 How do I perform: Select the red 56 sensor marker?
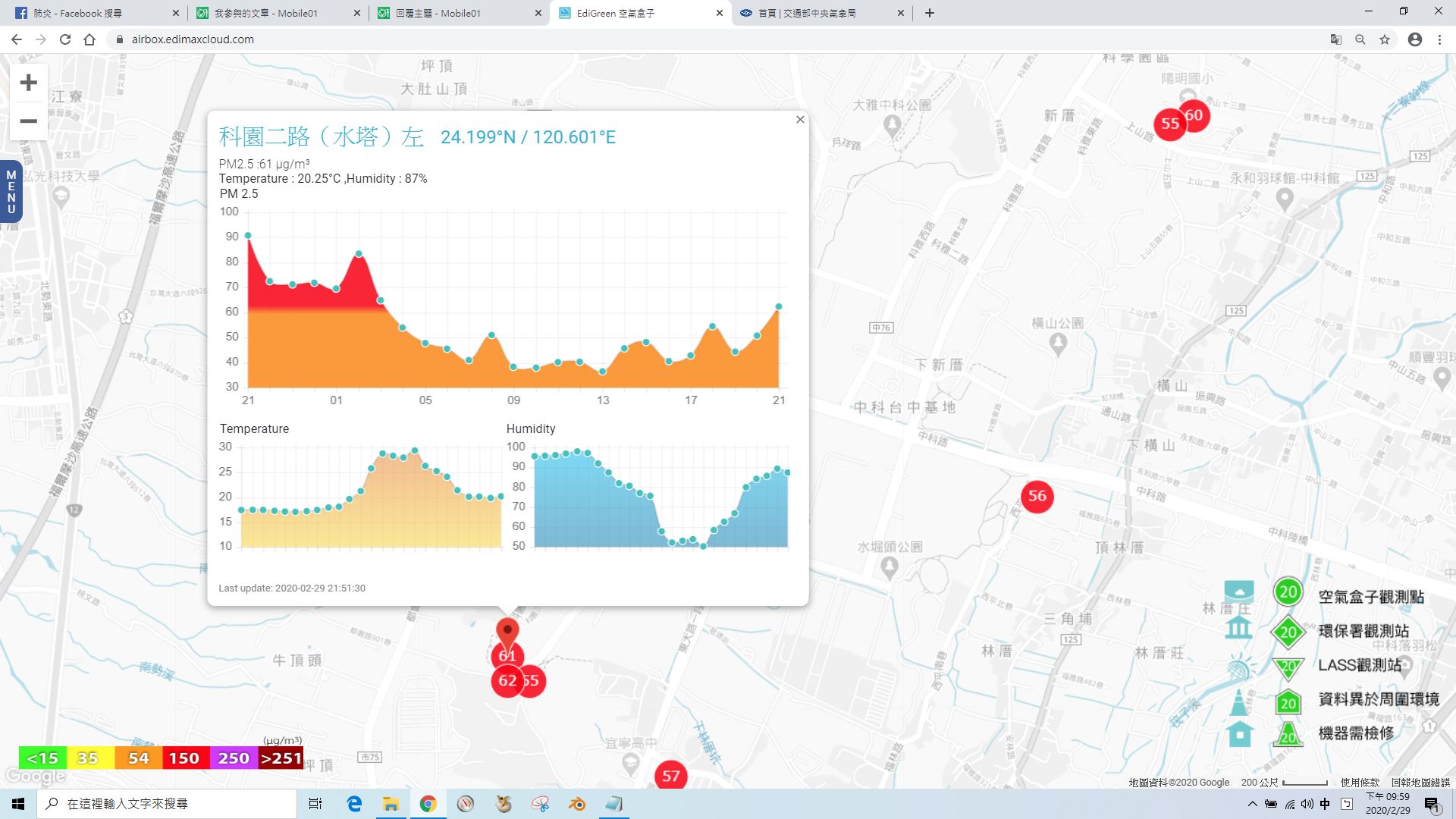click(x=1037, y=497)
